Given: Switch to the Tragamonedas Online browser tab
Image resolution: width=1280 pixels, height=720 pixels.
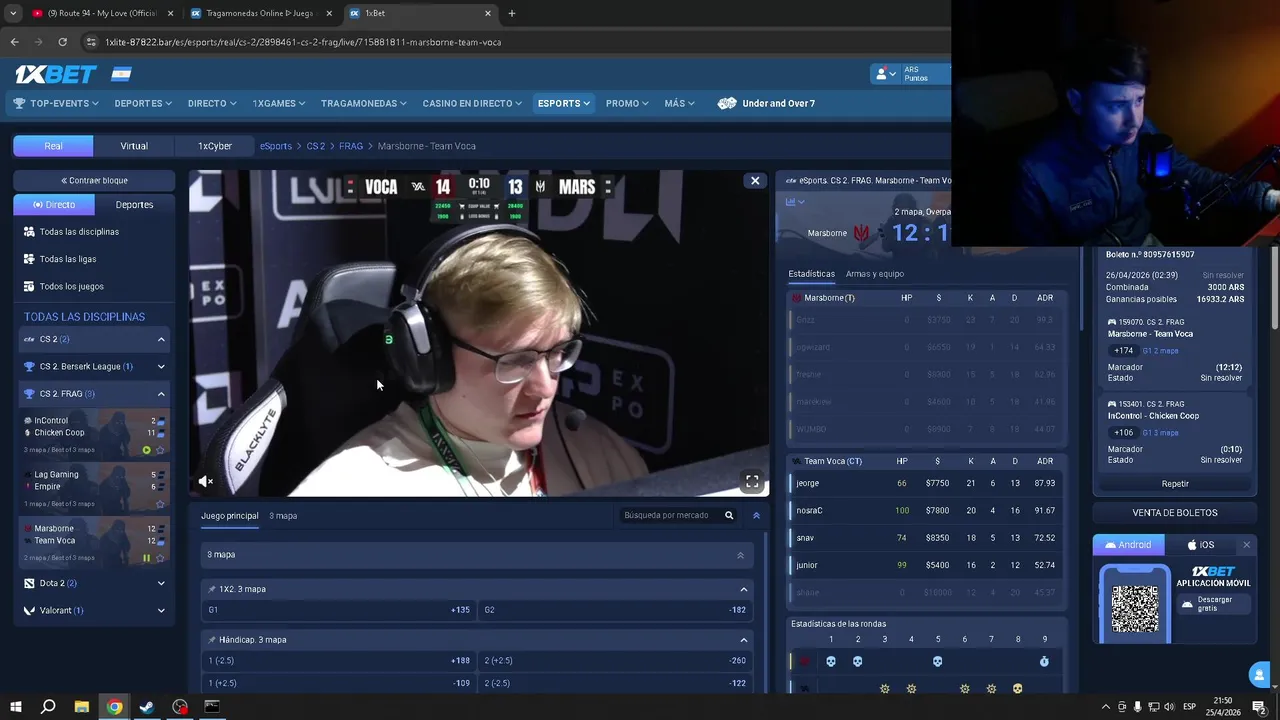Looking at the screenshot, I should [x=260, y=13].
